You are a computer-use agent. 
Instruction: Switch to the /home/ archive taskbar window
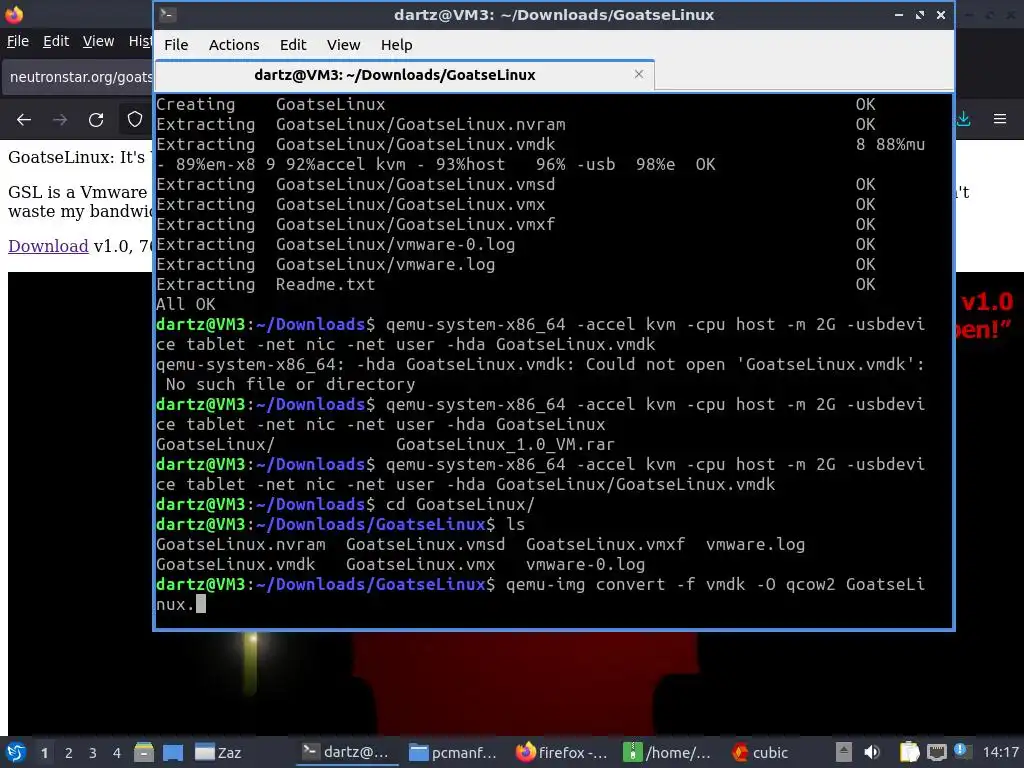click(x=667, y=752)
